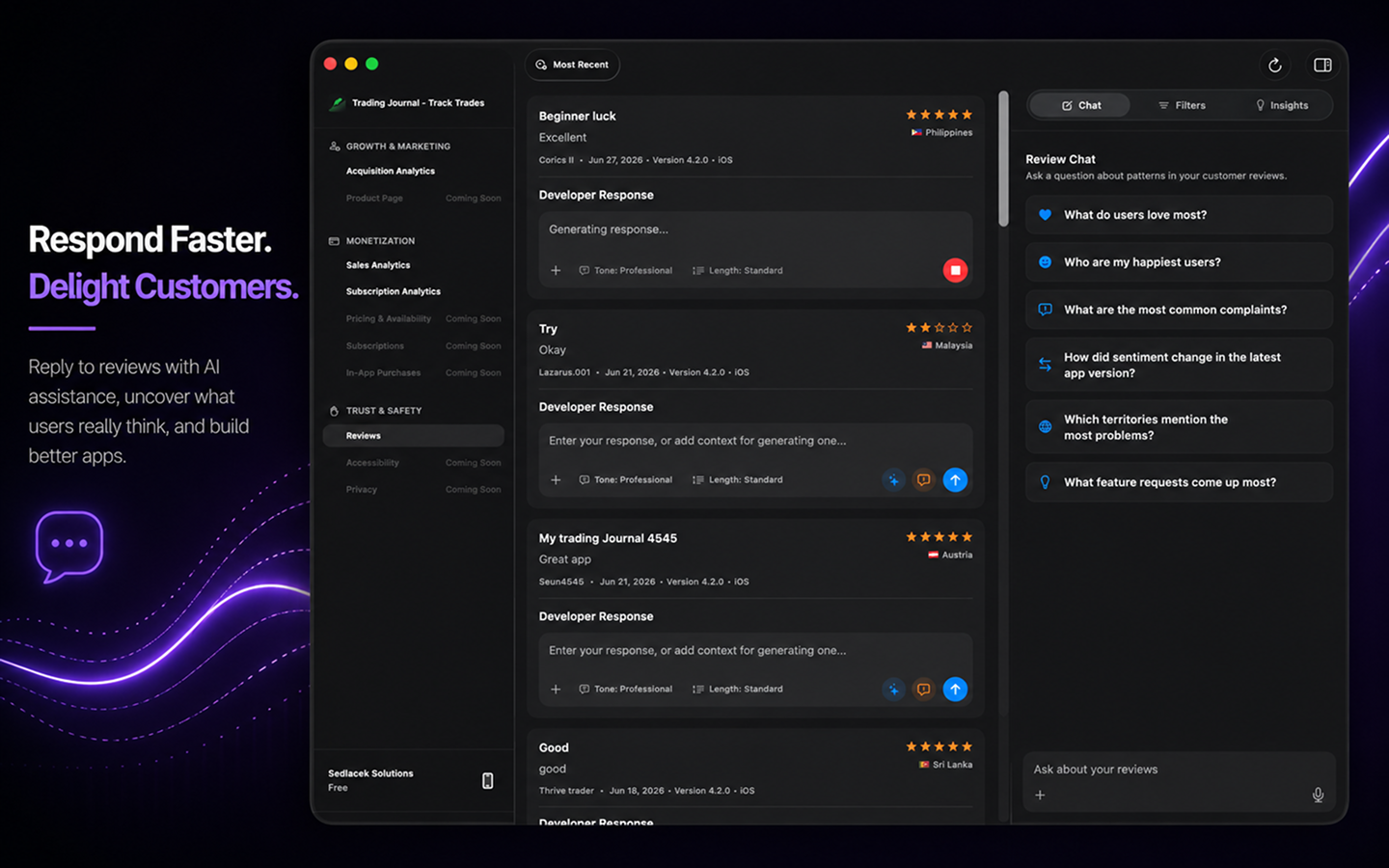This screenshot has height=868, width=1389.
Task: Ask Which territories mention the most problems?
Action: 1179,427
